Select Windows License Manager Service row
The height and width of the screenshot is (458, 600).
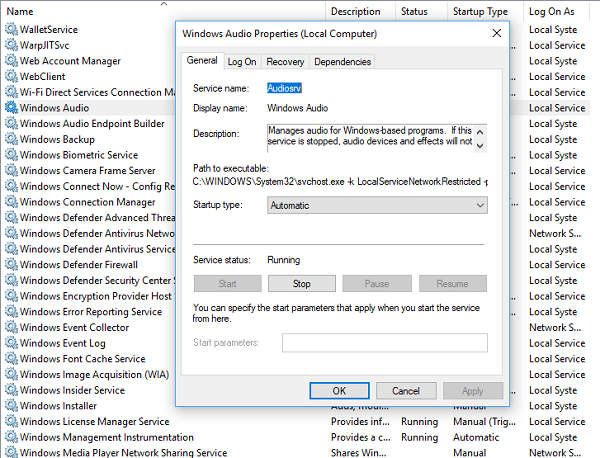[x=95, y=422]
